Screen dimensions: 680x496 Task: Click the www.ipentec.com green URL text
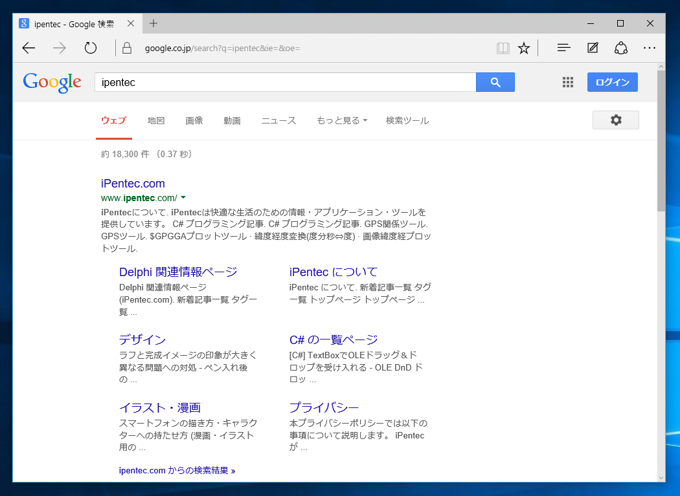click(139, 198)
